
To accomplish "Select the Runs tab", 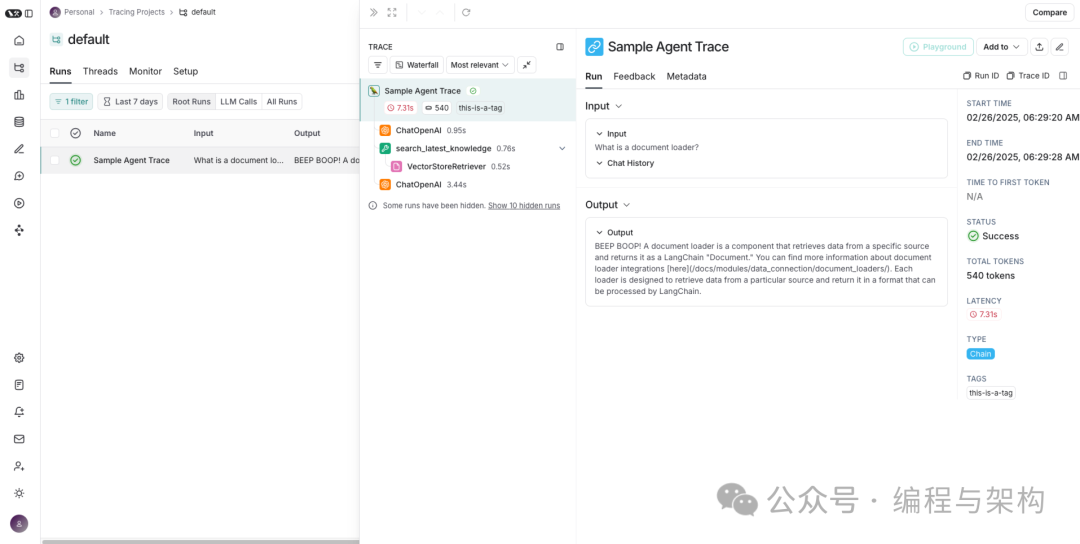I will click(x=61, y=71).
